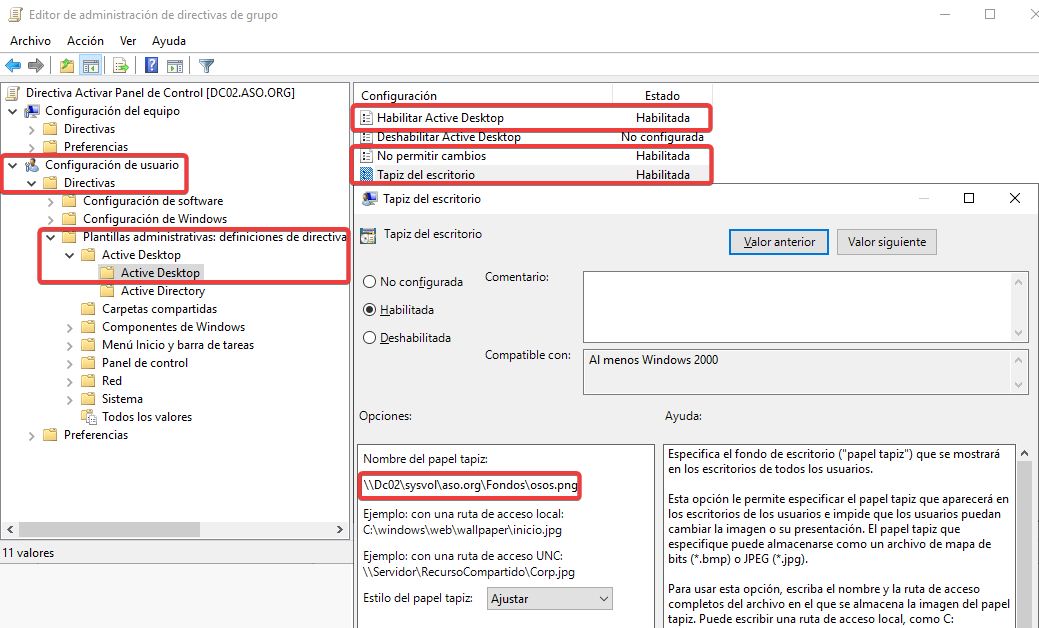Click the Back arrow toolbar icon
The width and height of the screenshot is (1039, 628).
(x=13, y=66)
